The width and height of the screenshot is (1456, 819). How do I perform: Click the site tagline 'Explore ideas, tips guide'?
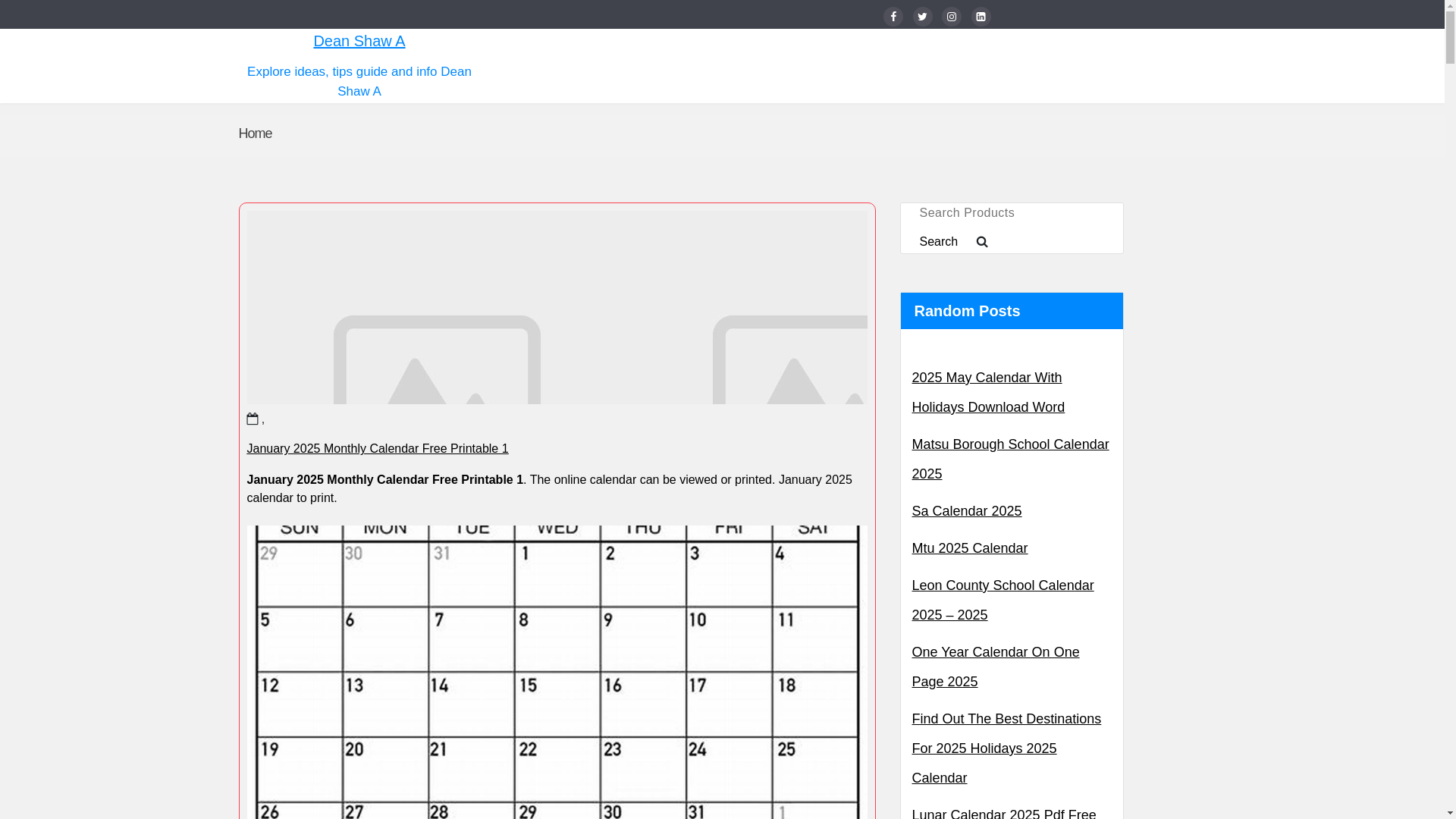[x=359, y=81]
